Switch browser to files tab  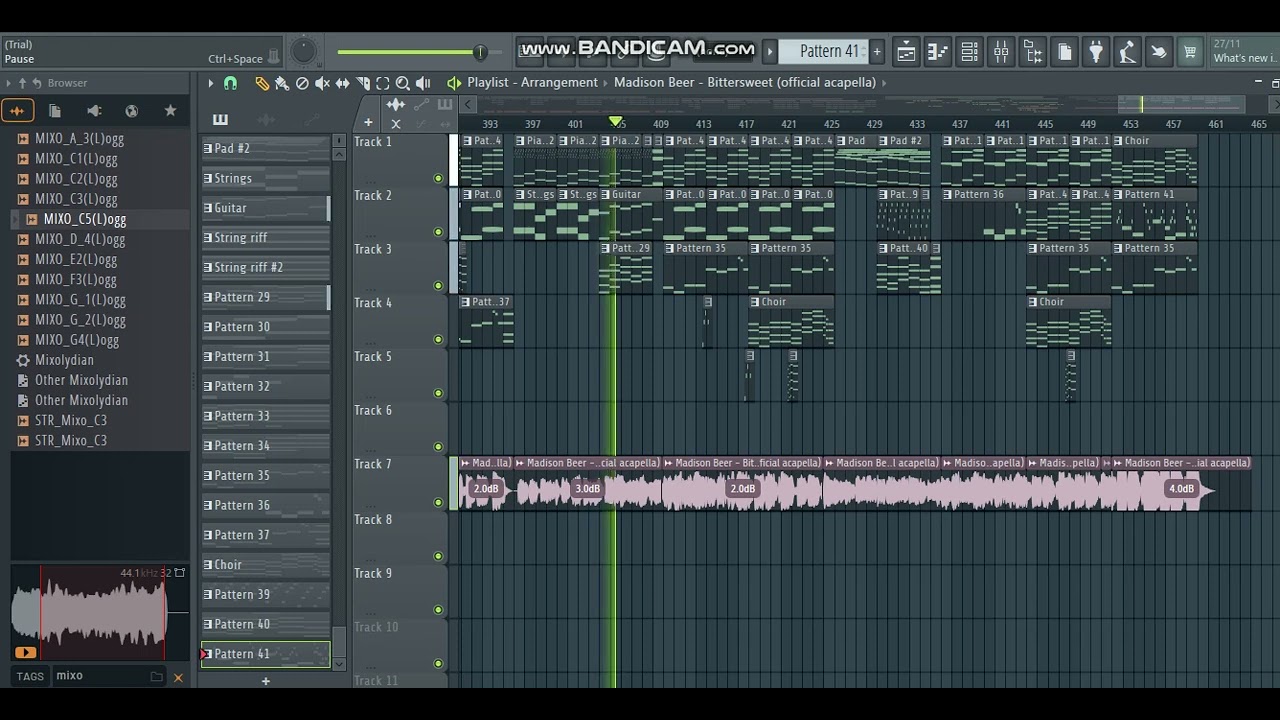coord(55,111)
